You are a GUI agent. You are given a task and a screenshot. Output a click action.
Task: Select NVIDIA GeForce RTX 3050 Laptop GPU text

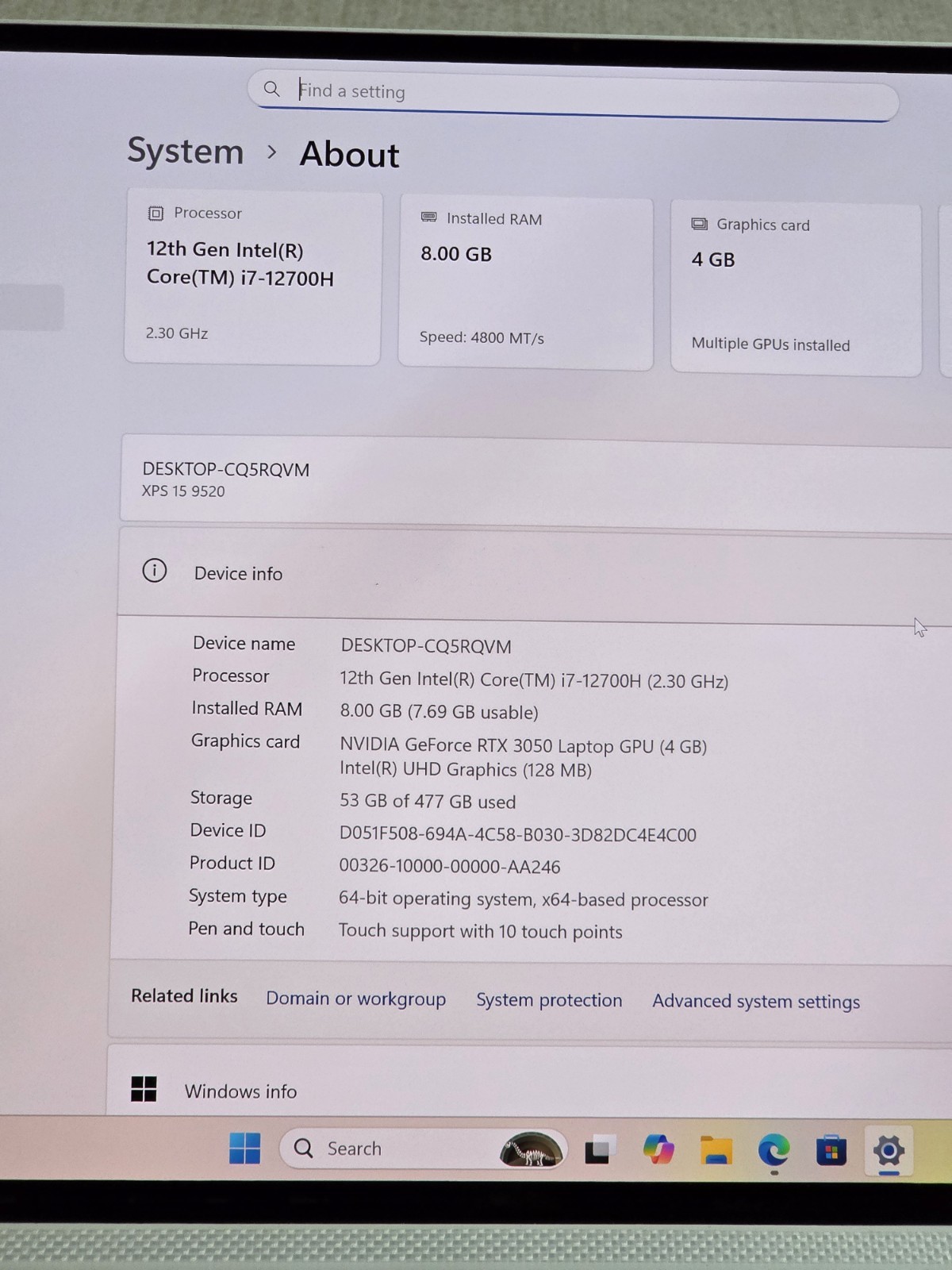coord(523,745)
